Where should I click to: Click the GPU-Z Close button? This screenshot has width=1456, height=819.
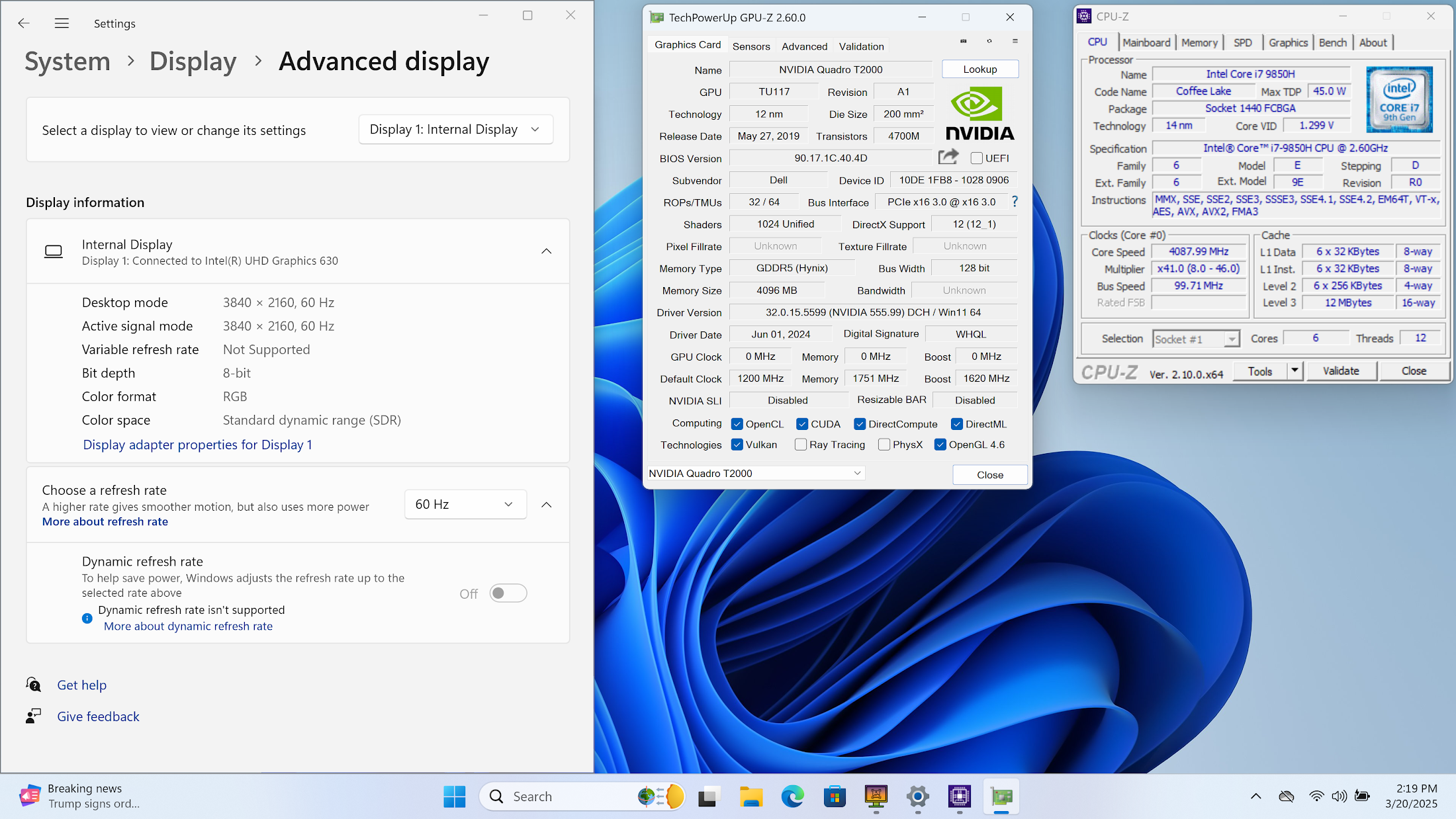pyautogui.click(x=990, y=475)
